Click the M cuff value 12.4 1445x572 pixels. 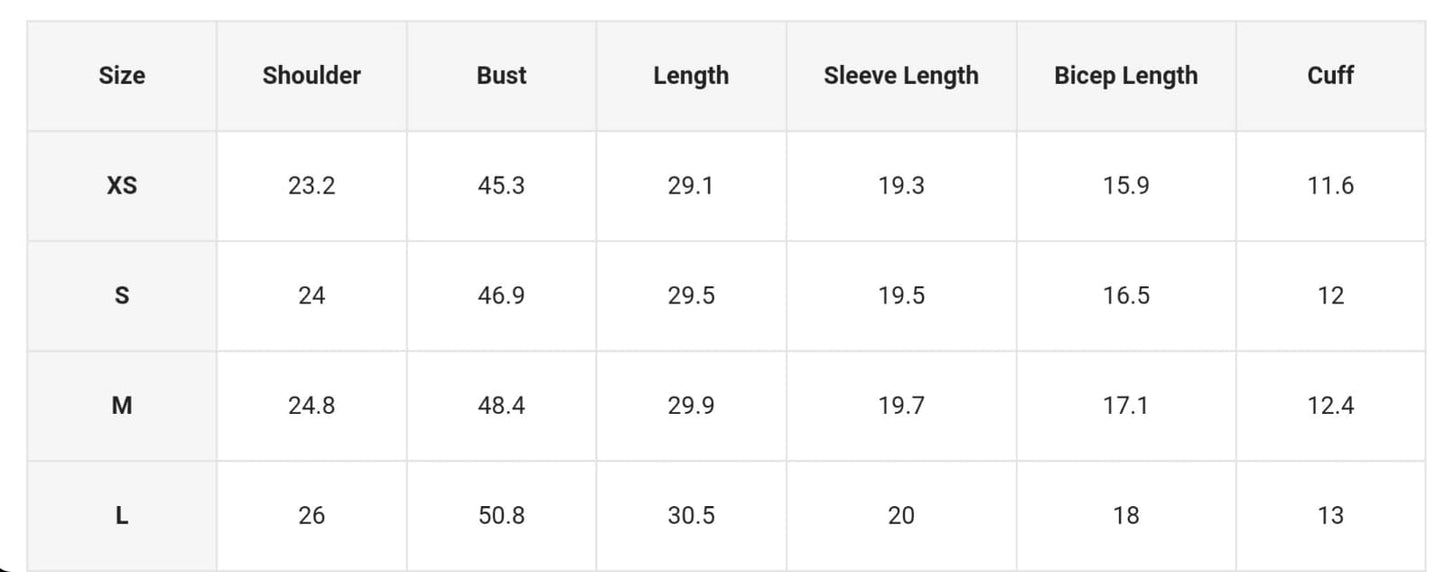pos(1331,406)
